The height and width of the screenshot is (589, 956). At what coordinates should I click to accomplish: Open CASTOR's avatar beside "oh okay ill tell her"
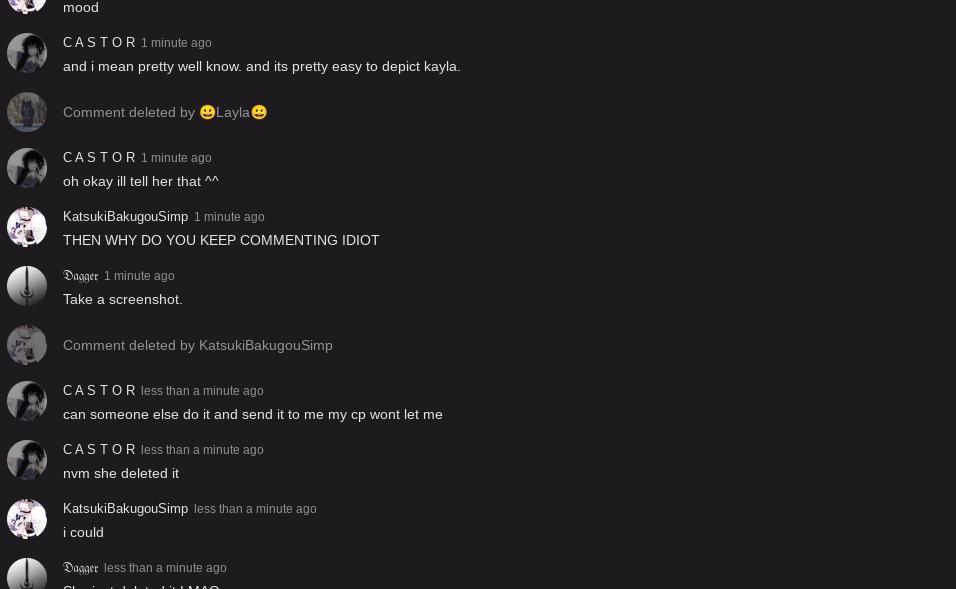27,168
